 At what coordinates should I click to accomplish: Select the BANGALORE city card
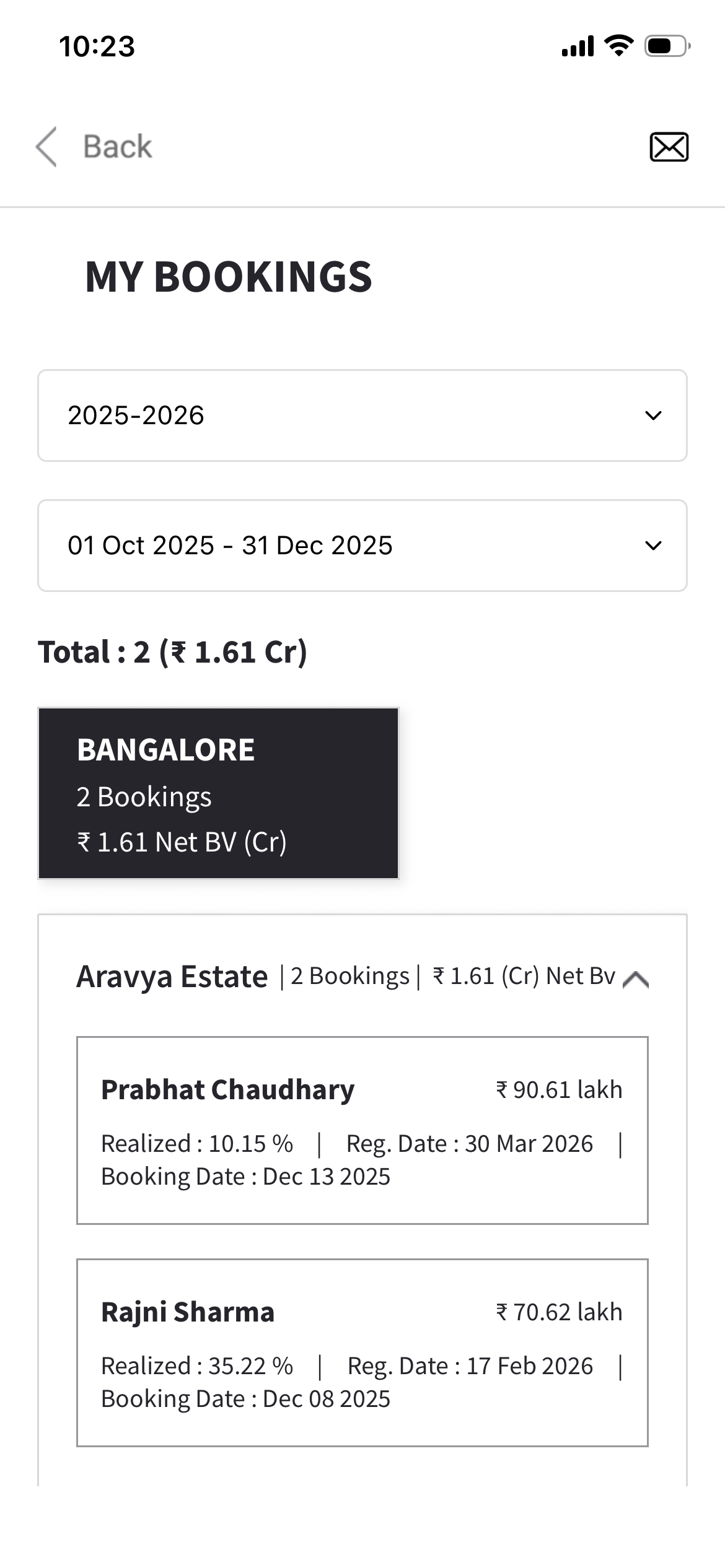tap(218, 793)
